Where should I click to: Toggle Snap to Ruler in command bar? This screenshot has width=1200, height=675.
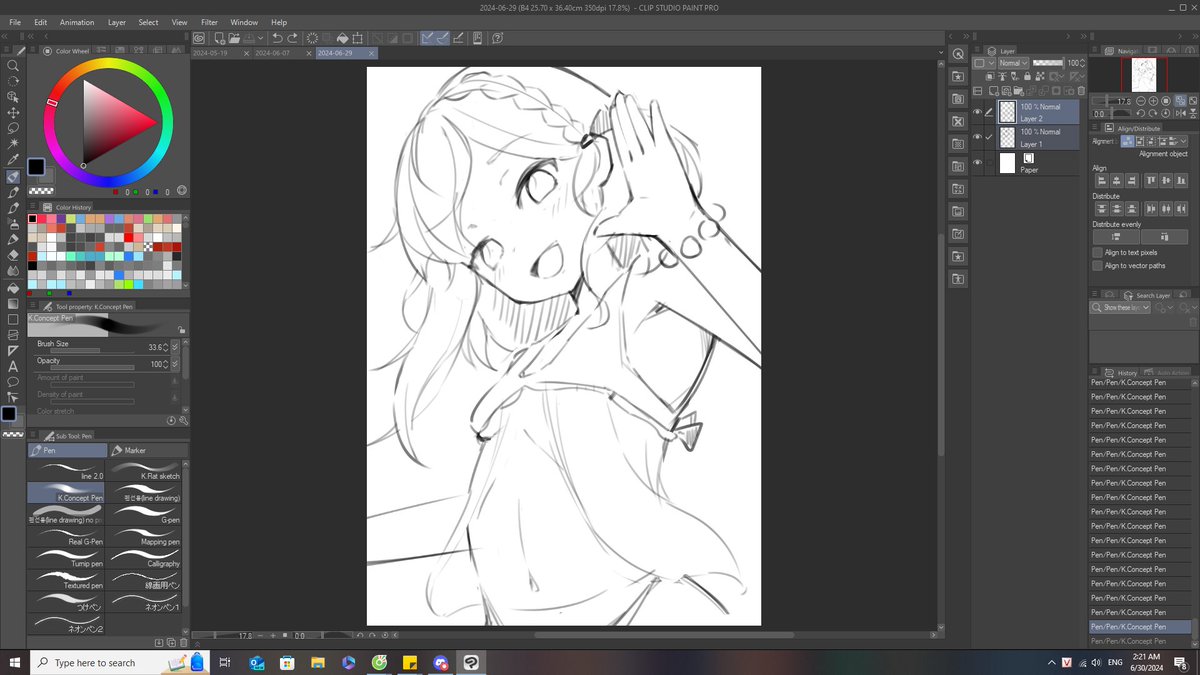tap(426, 38)
